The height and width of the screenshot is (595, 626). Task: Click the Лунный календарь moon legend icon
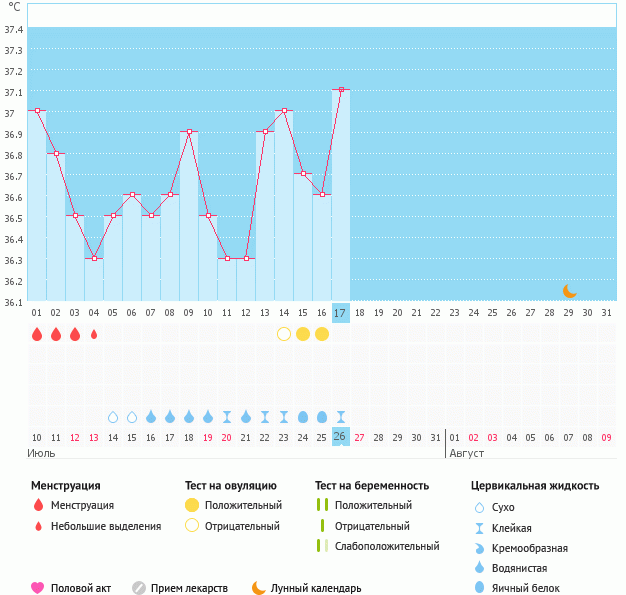(x=259, y=588)
